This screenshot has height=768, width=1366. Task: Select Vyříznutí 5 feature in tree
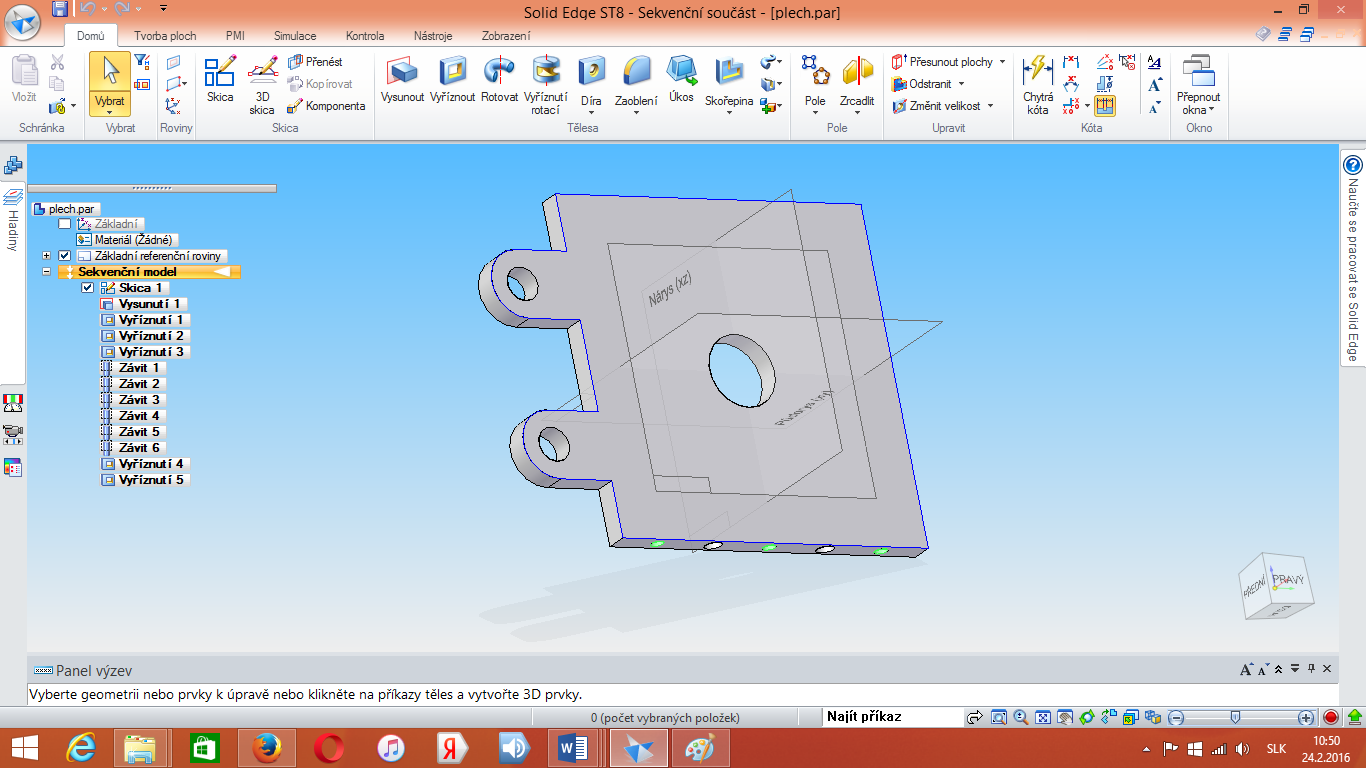pos(144,480)
